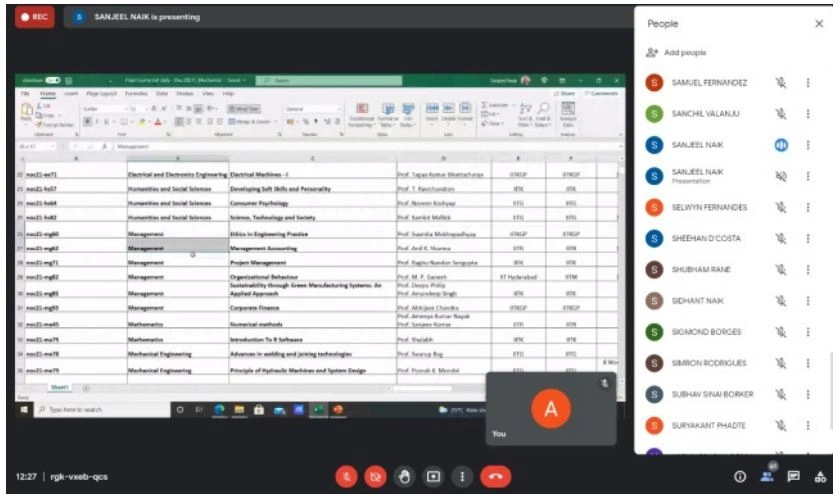Screen dimensions: 839x500
Task: Click the meeting code rgk-vxeb-qcs
Action: pos(79,476)
